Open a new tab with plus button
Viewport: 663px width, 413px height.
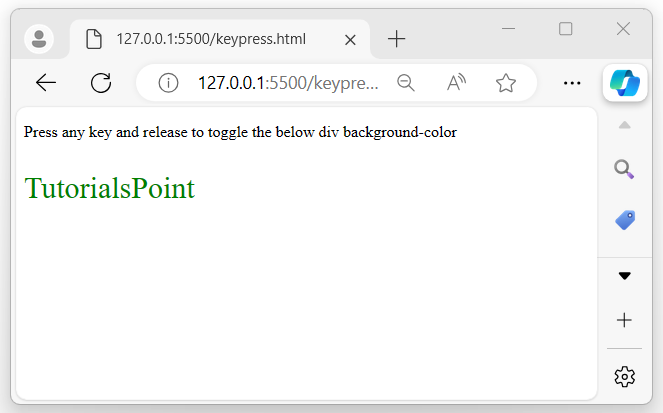(397, 39)
